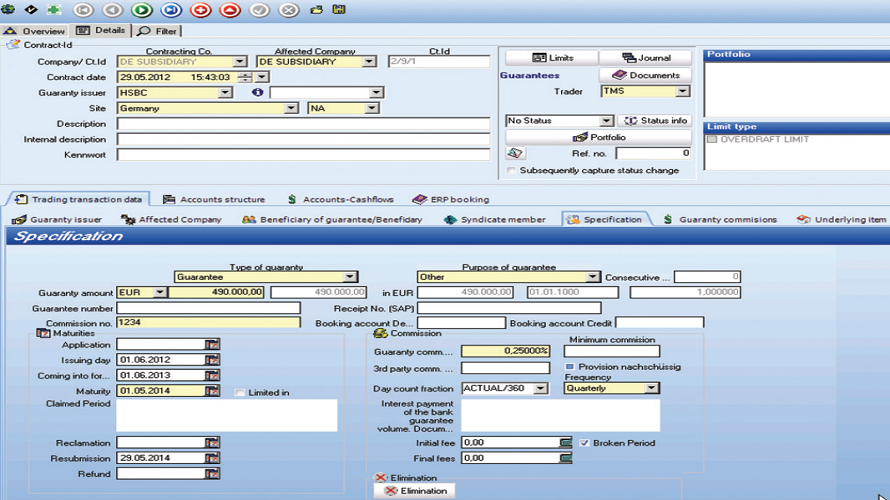Open calendar picker for Maturity date

tap(212, 391)
